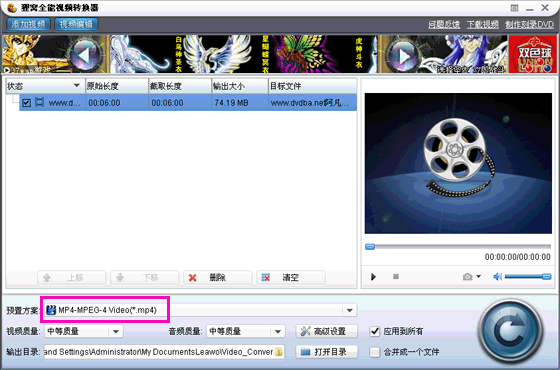Click the MP4 profile clapperboard icon
Screen dimensions: 560x370
[x=51, y=310]
